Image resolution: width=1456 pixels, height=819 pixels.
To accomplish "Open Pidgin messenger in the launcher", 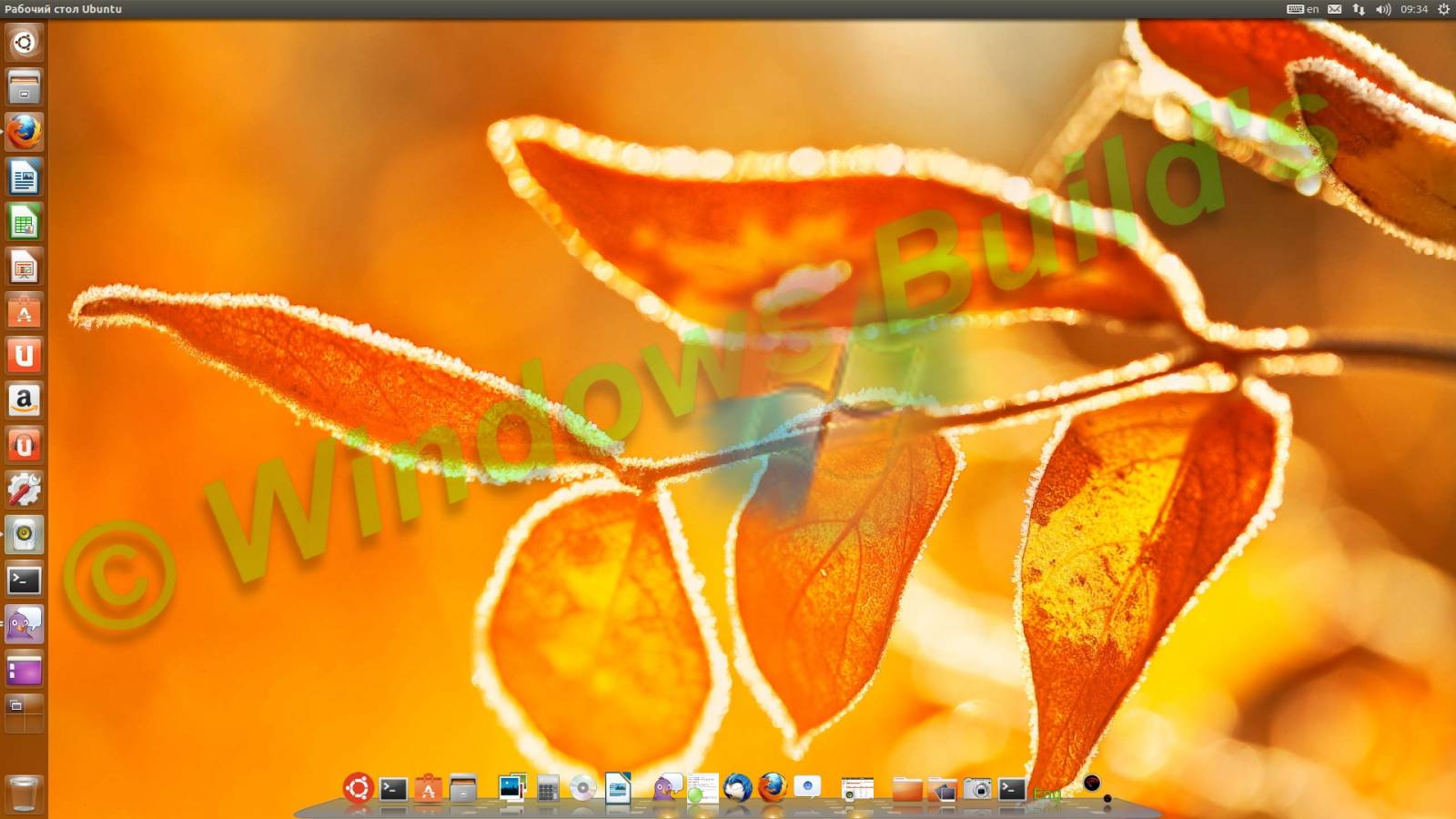I will tap(24, 623).
